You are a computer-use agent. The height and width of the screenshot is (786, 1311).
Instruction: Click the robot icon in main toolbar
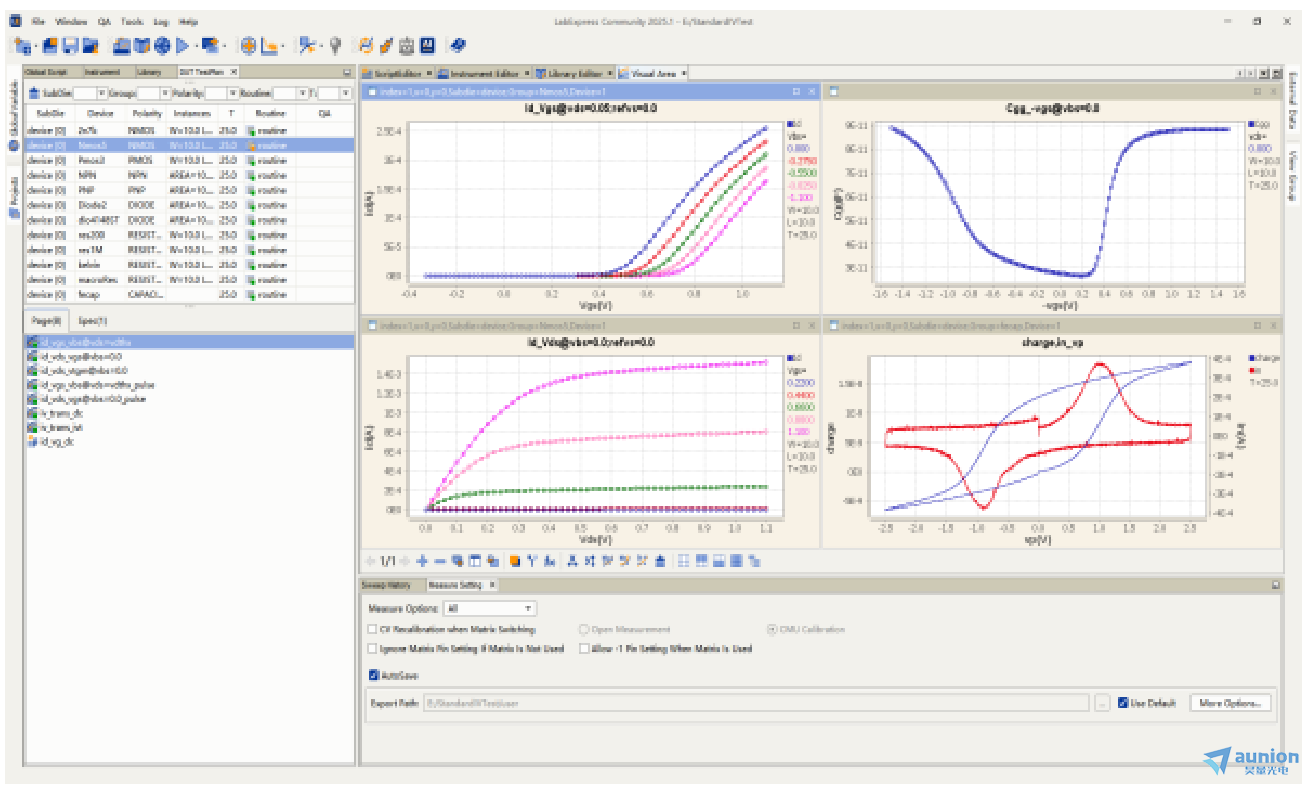point(406,45)
